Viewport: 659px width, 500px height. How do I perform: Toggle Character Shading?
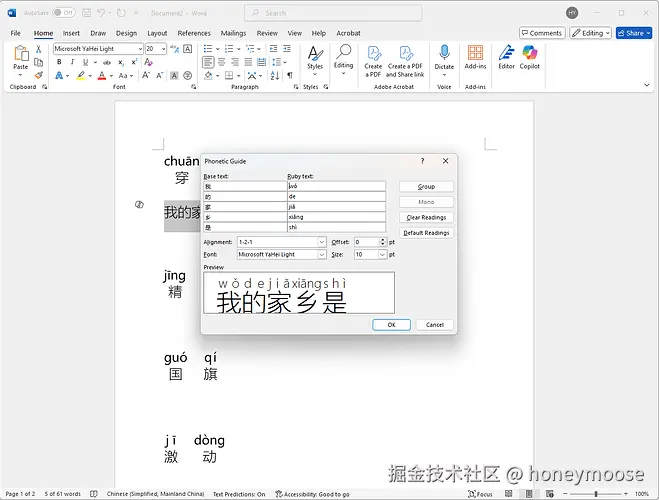(x=174, y=76)
